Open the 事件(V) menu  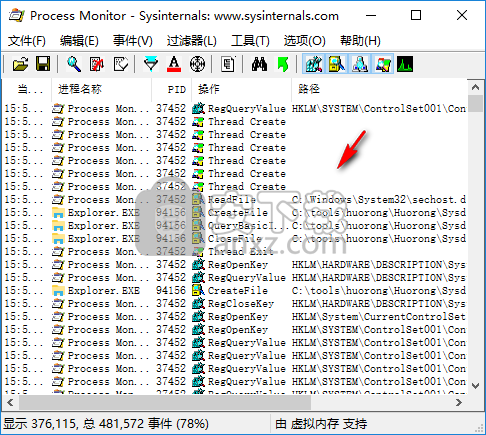(x=133, y=41)
